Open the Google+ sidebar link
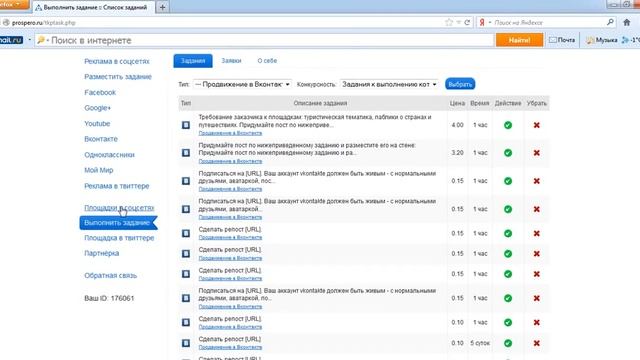This screenshot has height=360, width=640. [98, 108]
